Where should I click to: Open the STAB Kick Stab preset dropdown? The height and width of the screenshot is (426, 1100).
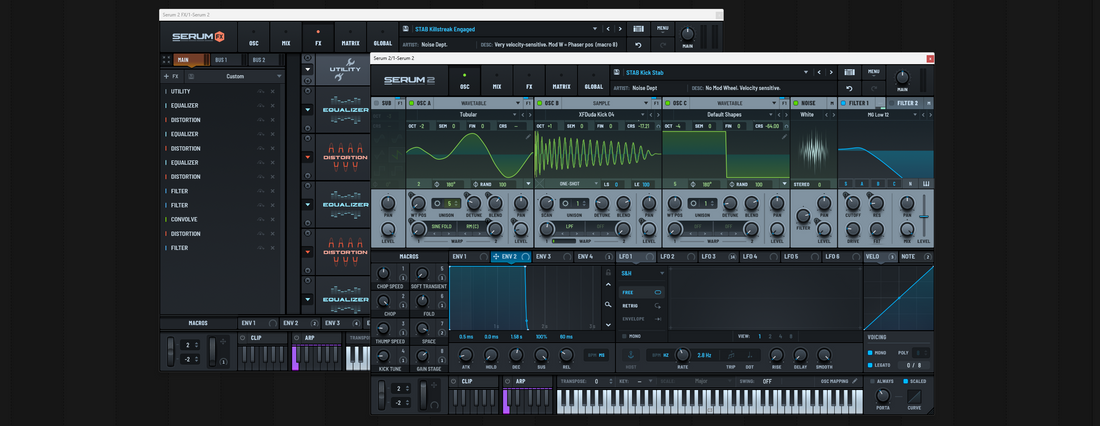(x=807, y=72)
